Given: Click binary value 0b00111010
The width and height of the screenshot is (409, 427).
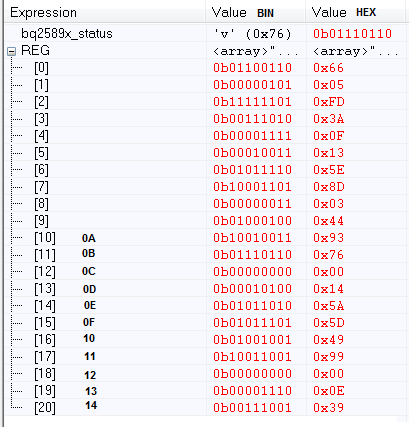Looking at the screenshot, I should click(253, 119).
